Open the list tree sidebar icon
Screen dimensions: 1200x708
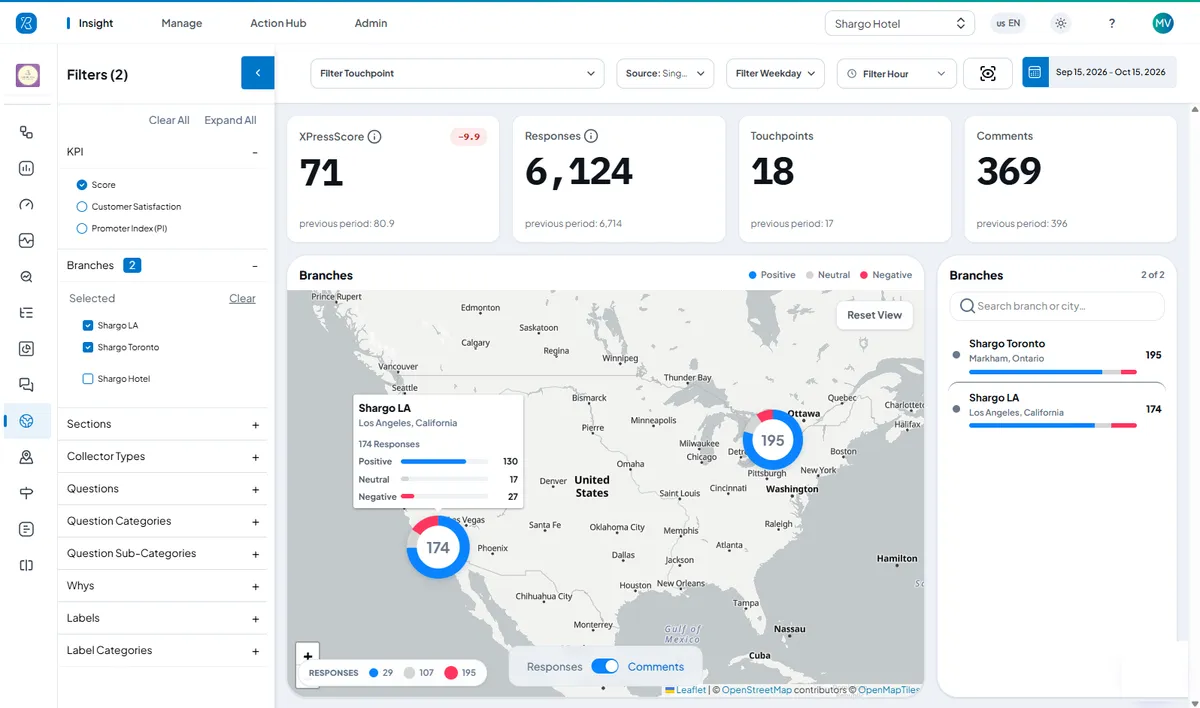27,313
